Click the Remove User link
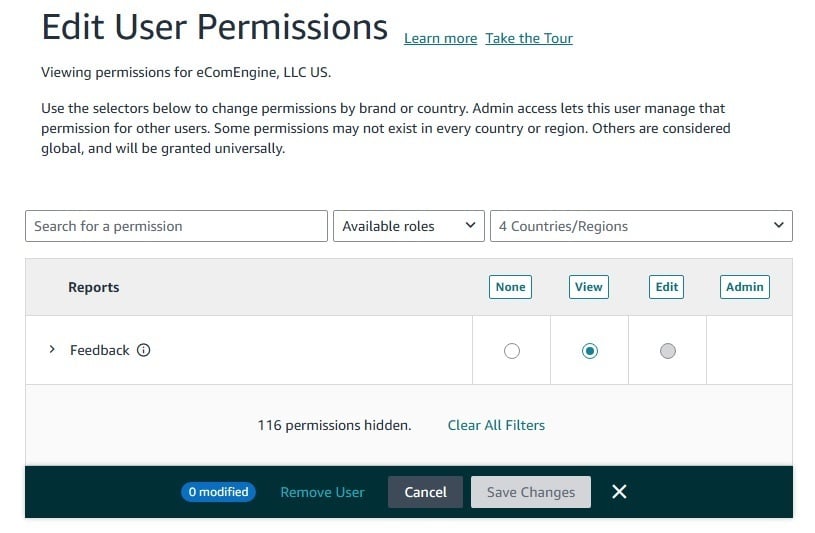Screen dimensions: 815x533 click(x=322, y=492)
